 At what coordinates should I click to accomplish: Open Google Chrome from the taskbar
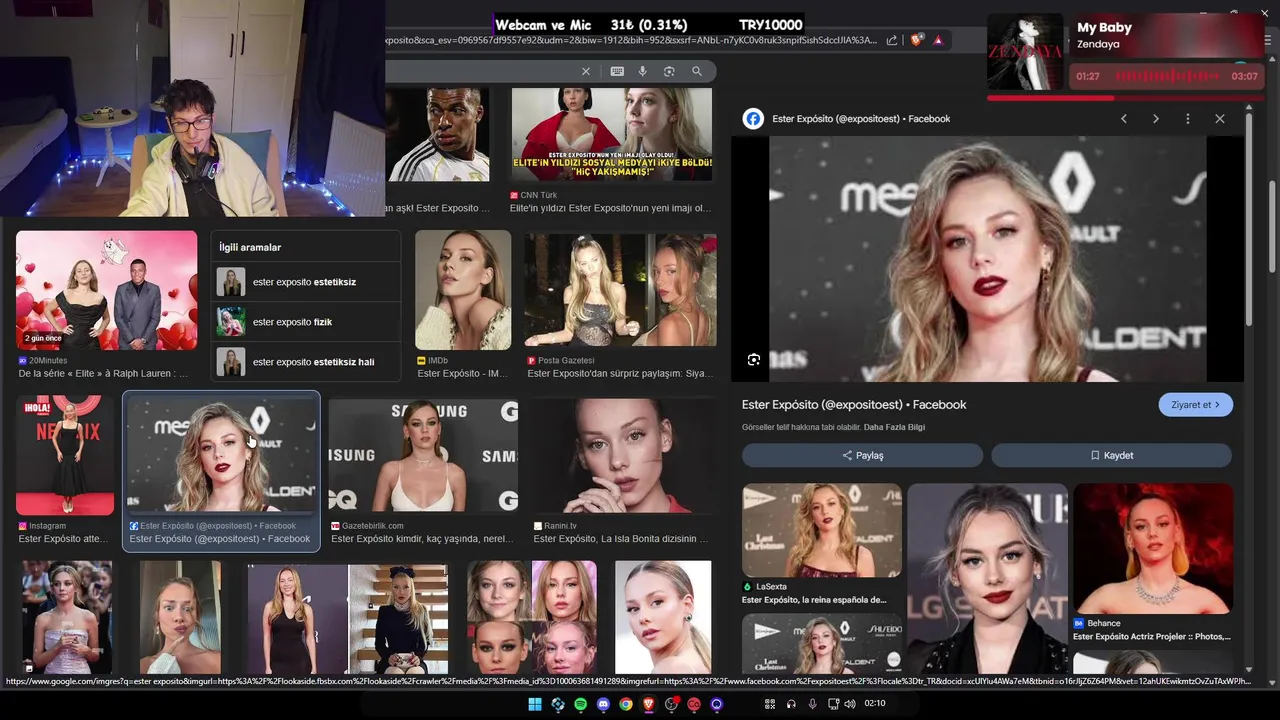tap(626, 704)
